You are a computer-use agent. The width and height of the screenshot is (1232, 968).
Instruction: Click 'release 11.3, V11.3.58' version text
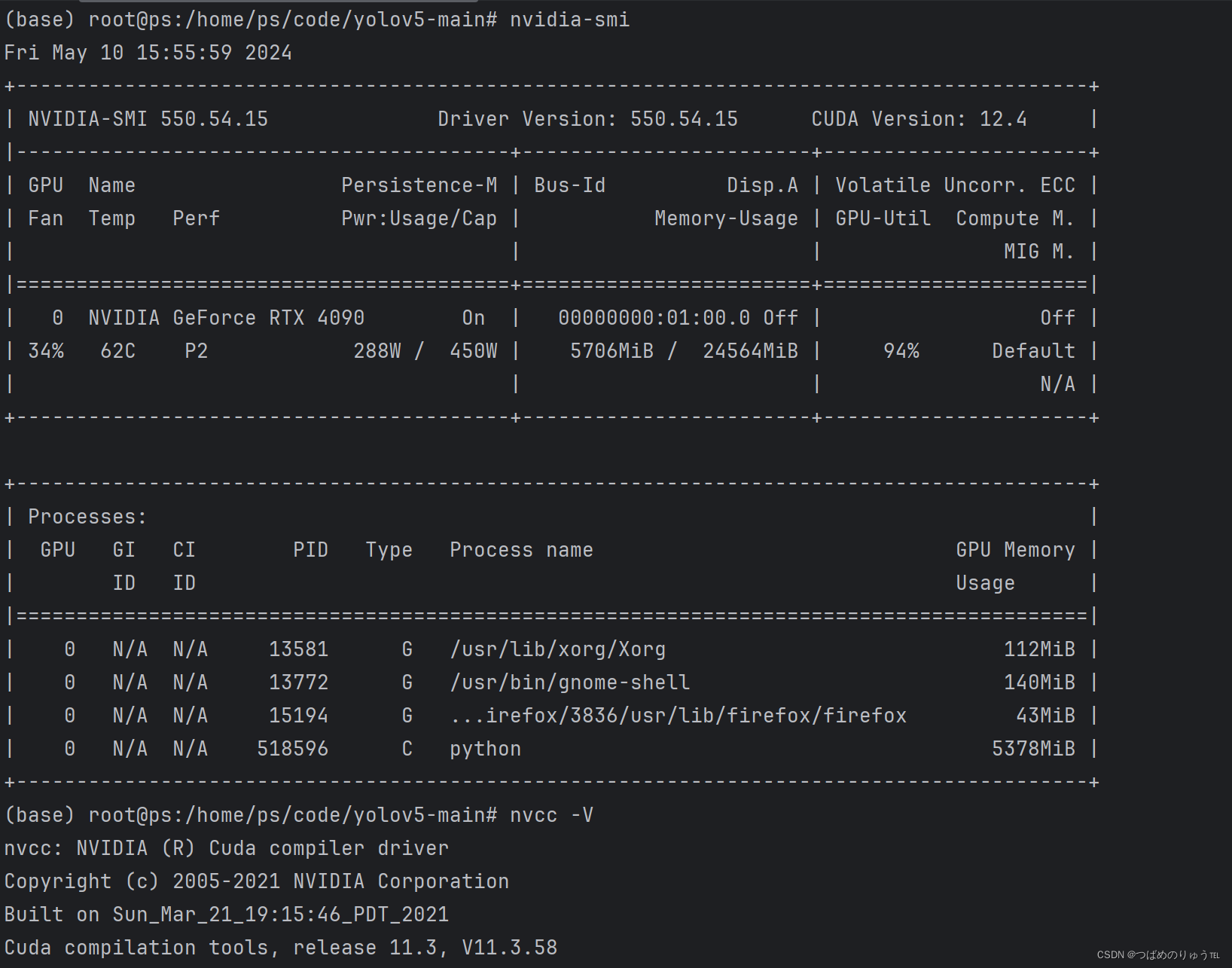[x=425, y=948]
